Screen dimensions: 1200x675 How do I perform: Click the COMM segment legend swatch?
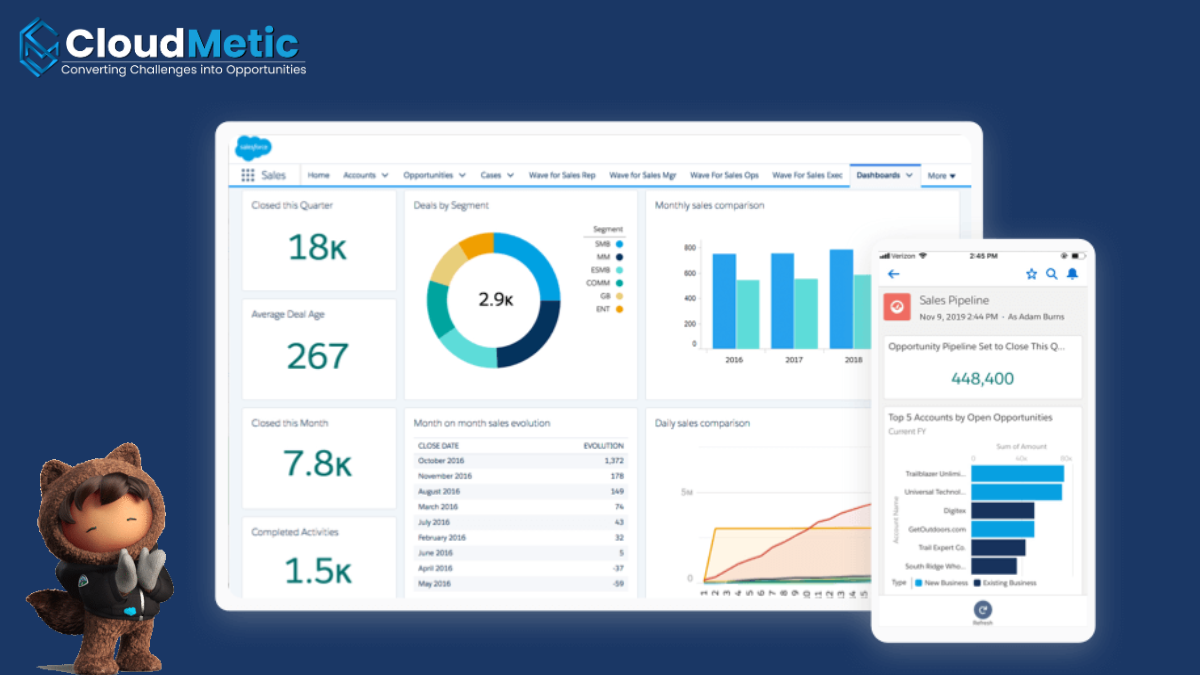pos(620,283)
